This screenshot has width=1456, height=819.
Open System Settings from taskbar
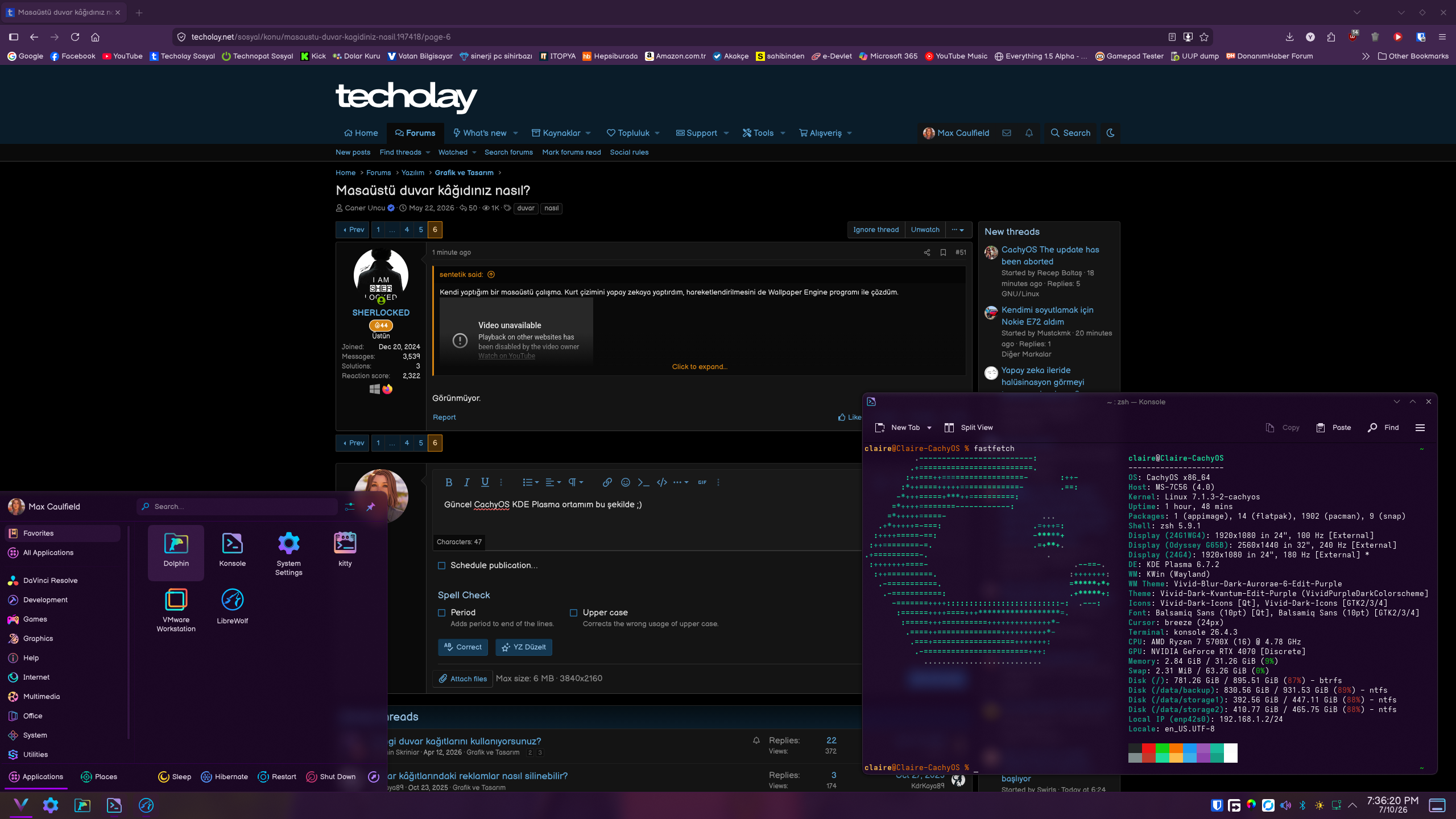(x=51, y=805)
